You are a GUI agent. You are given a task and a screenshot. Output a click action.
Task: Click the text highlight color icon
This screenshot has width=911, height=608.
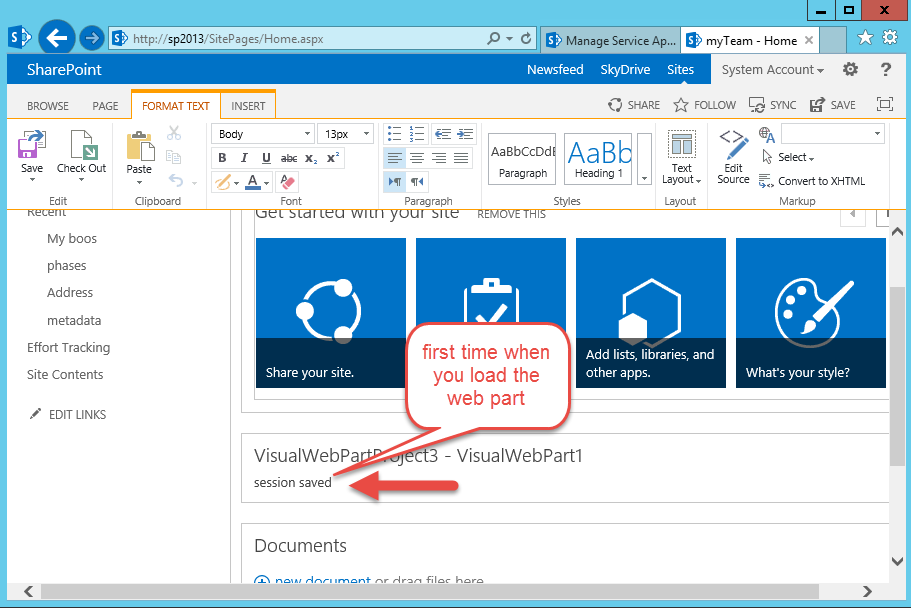click(x=222, y=182)
